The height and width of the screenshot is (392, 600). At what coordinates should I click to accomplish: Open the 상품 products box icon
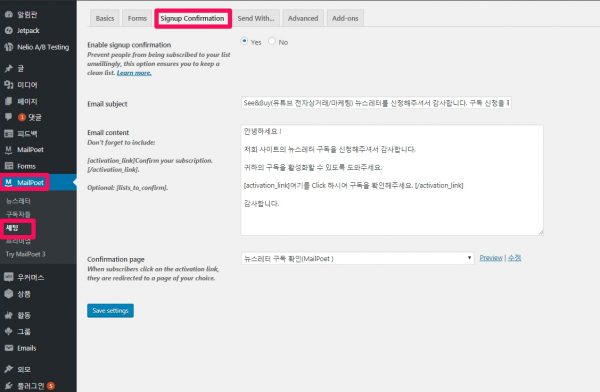pos(8,294)
